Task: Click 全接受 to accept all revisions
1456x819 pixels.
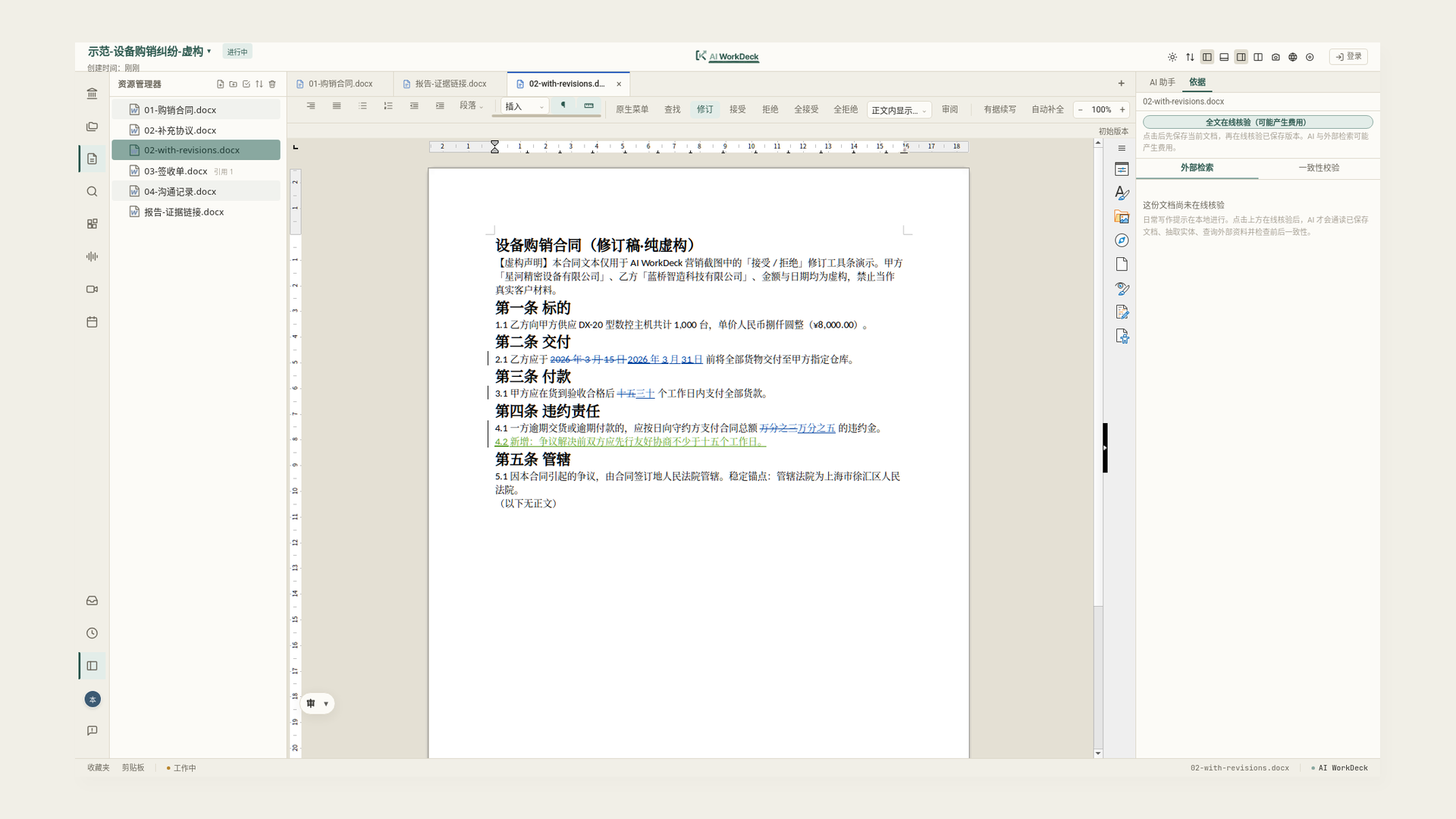Action: point(806,109)
